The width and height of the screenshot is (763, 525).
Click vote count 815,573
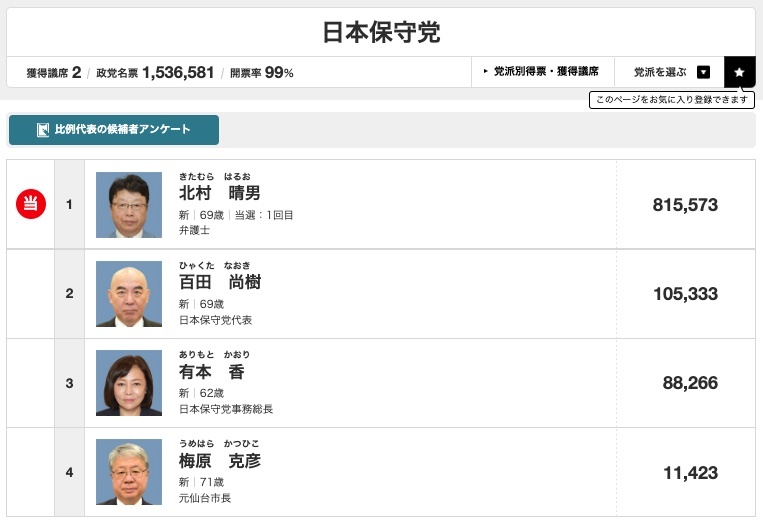coord(685,205)
